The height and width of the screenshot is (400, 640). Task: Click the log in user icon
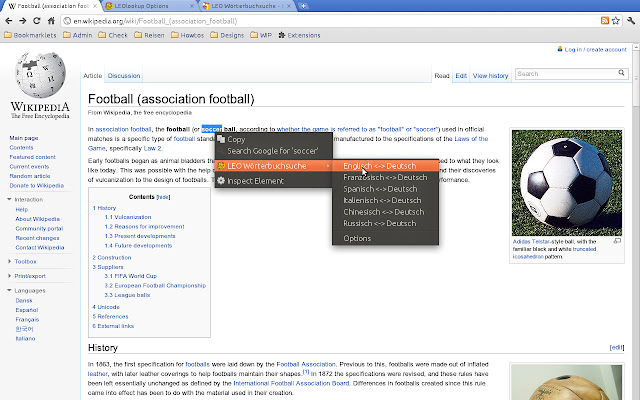click(x=560, y=49)
